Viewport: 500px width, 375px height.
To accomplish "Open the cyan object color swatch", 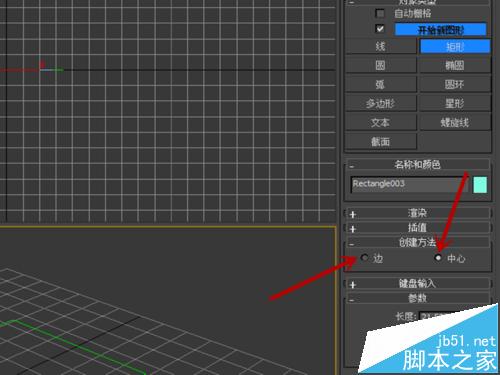I will [x=480, y=185].
